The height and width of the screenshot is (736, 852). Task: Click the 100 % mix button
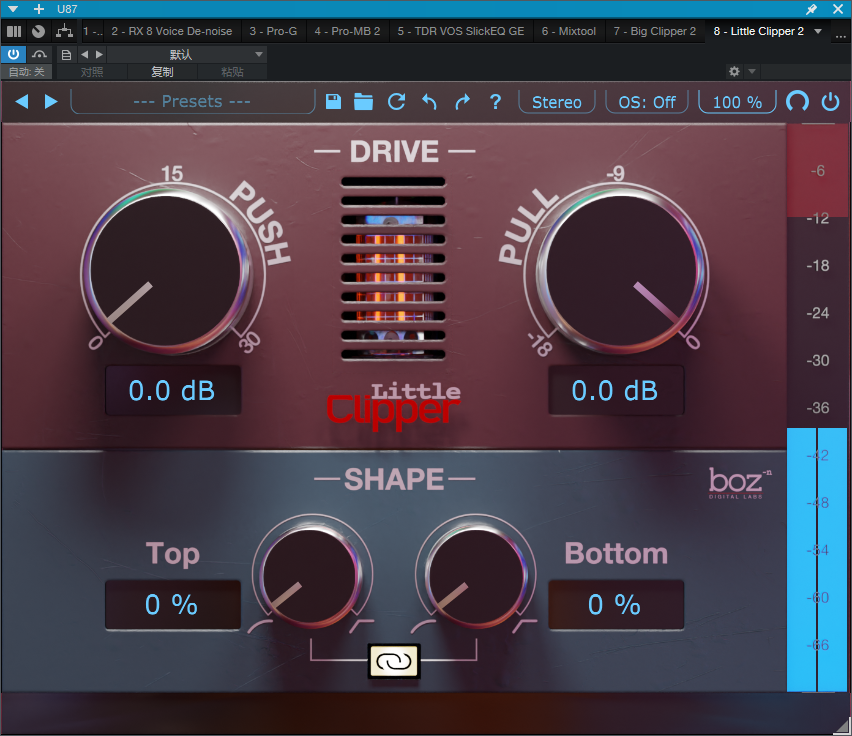click(x=737, y=102)
